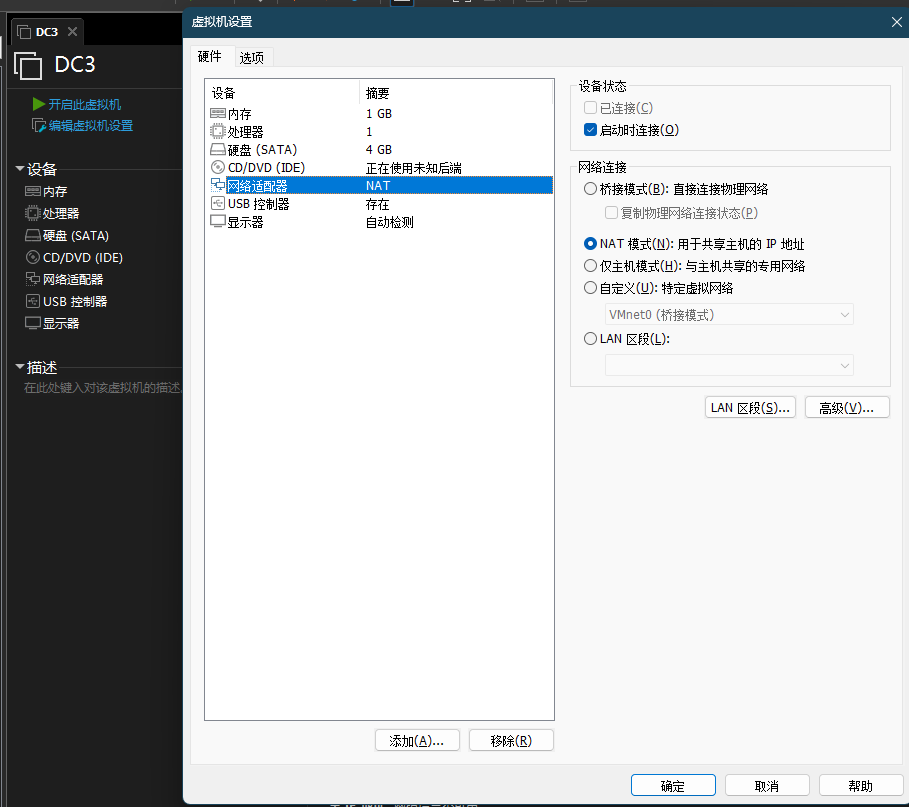Select the 自定义 特定虚拟网络 radio button

[590, 288]
